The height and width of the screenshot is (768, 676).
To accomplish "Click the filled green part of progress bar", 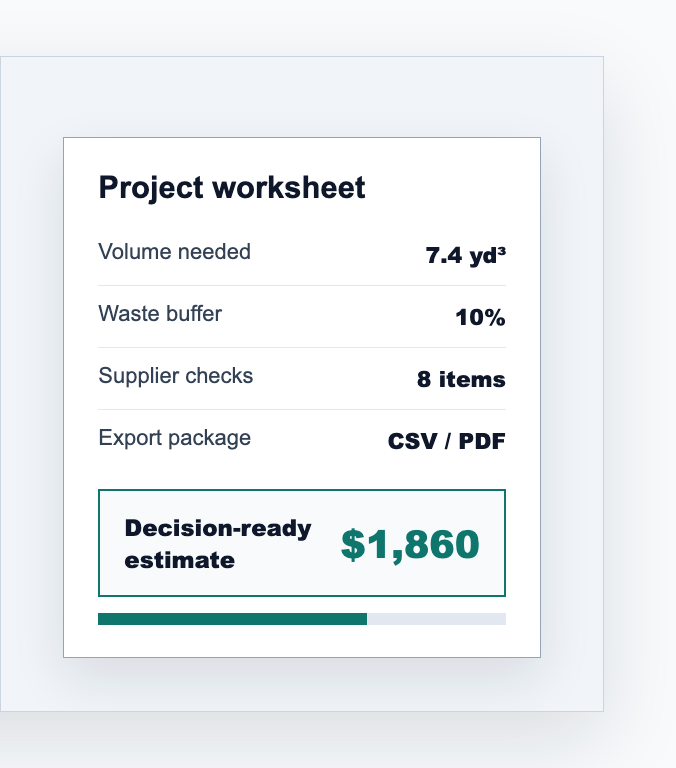I will click(232, 619).
